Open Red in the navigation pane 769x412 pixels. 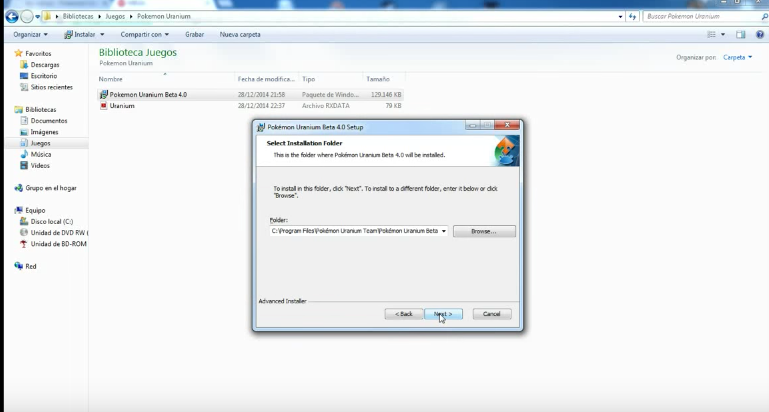point(26,266)
